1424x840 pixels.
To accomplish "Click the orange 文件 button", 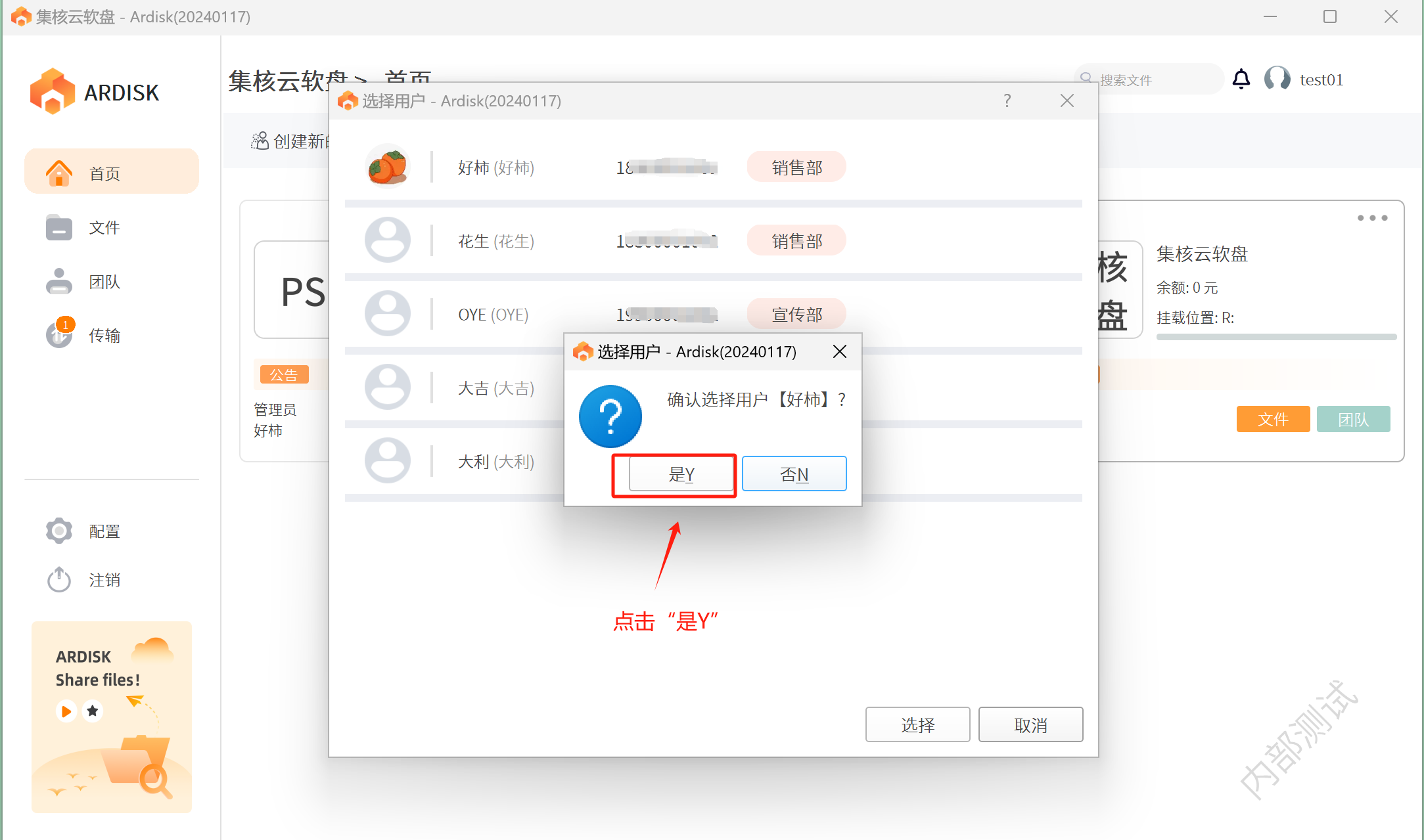I will coord(1272,419).
